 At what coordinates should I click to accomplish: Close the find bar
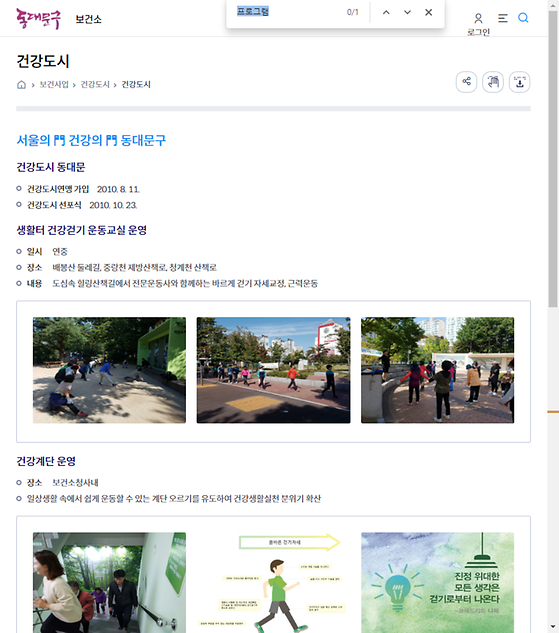(429, 12)
